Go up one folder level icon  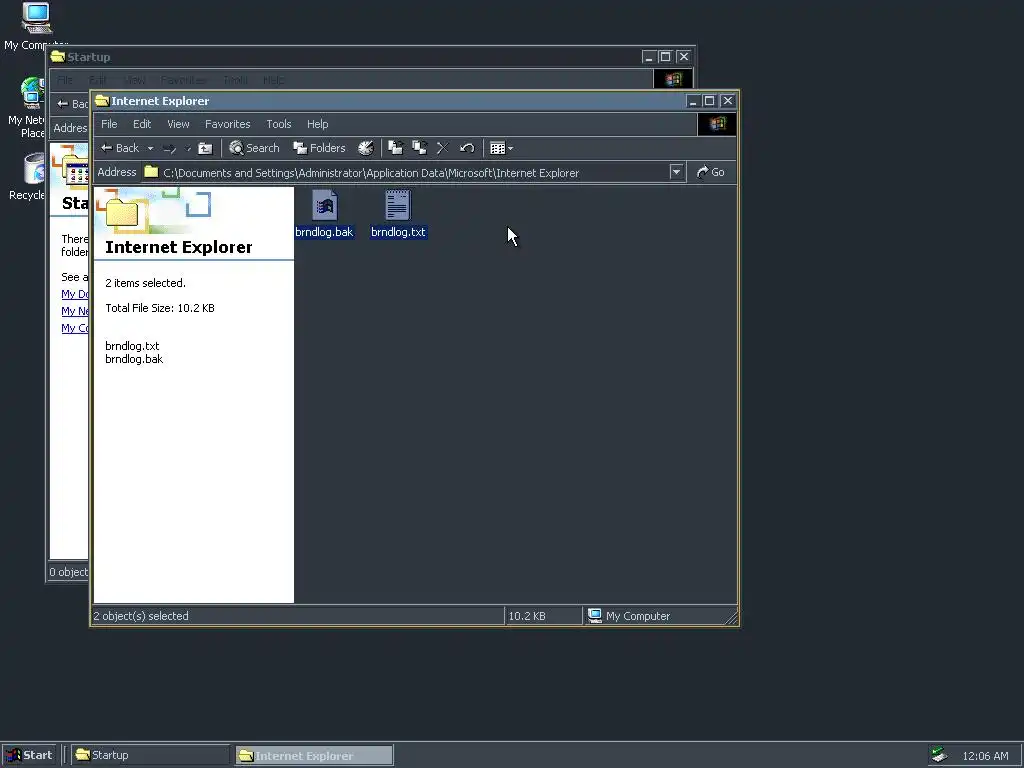205,148
